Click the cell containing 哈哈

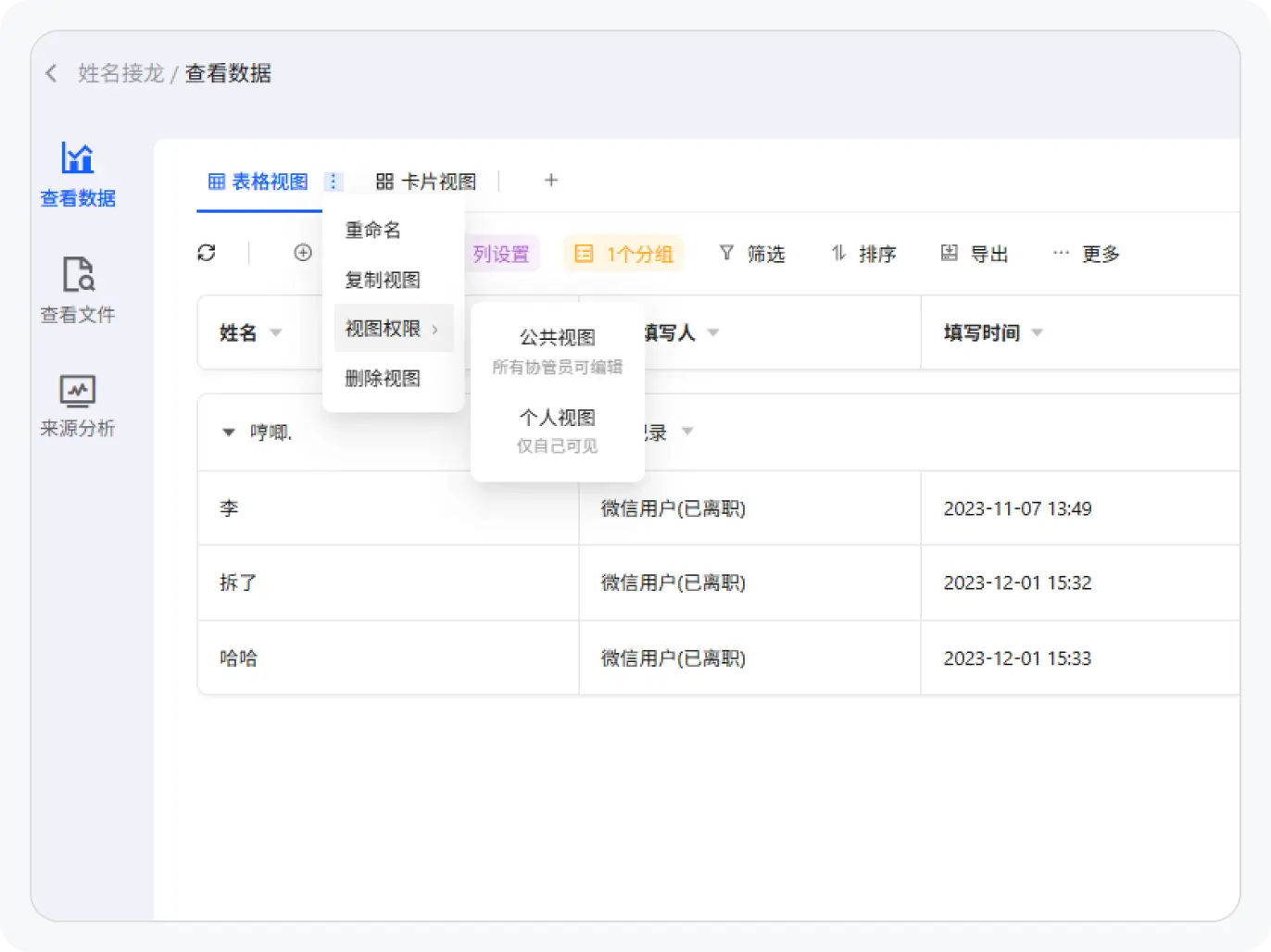pos(388,658)
